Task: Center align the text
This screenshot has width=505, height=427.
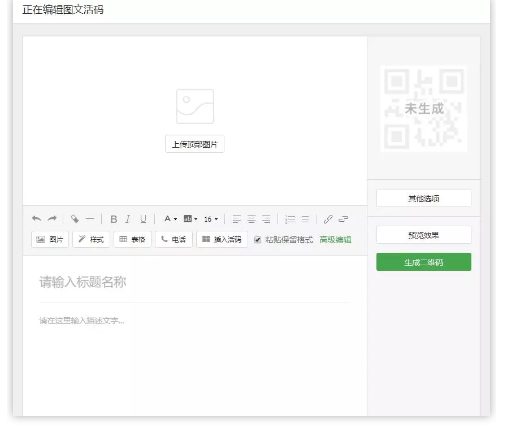Action: (251, 219)
